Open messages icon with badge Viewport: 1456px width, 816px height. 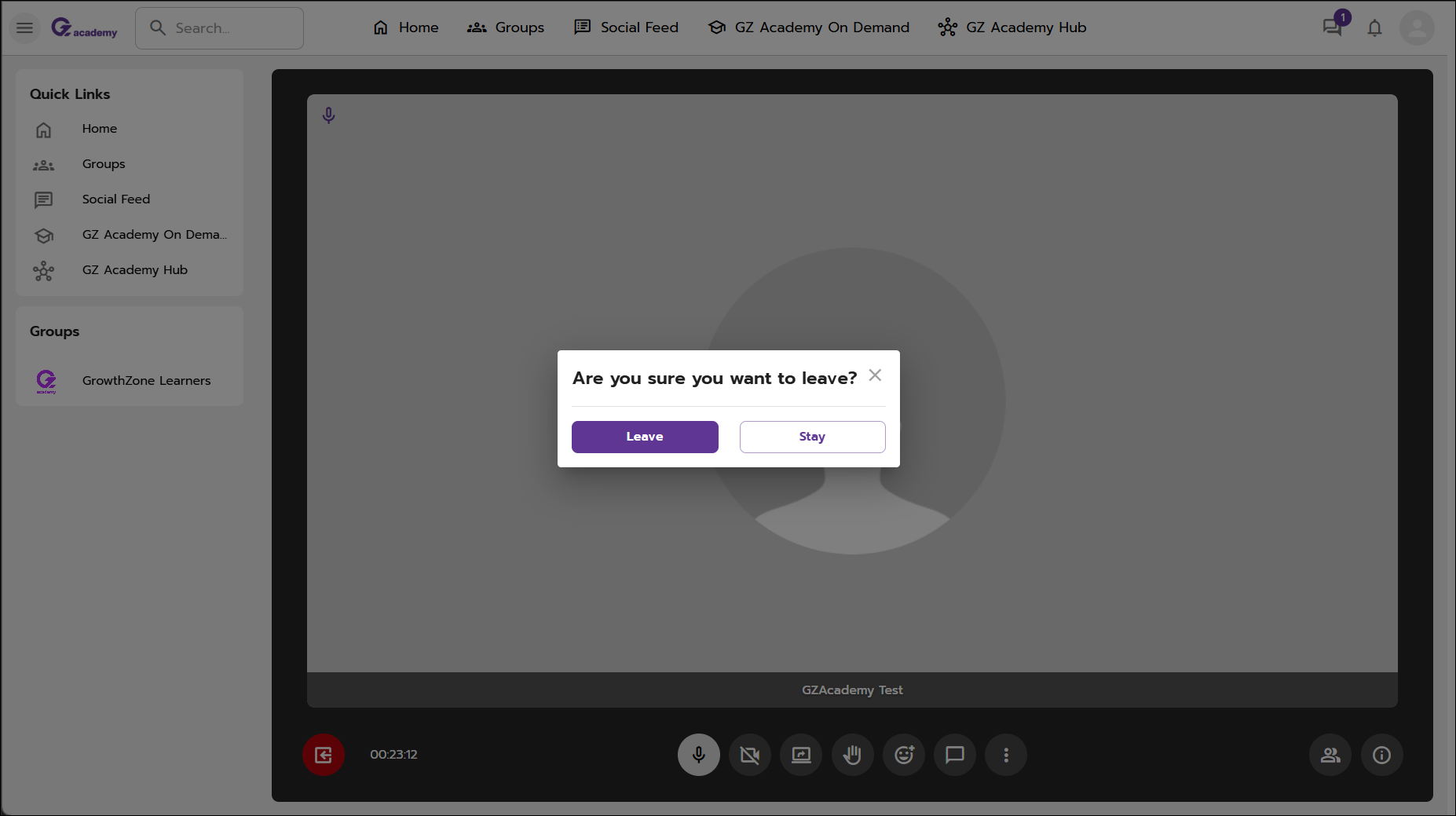pyautogui.click(x=1333, y=27)
